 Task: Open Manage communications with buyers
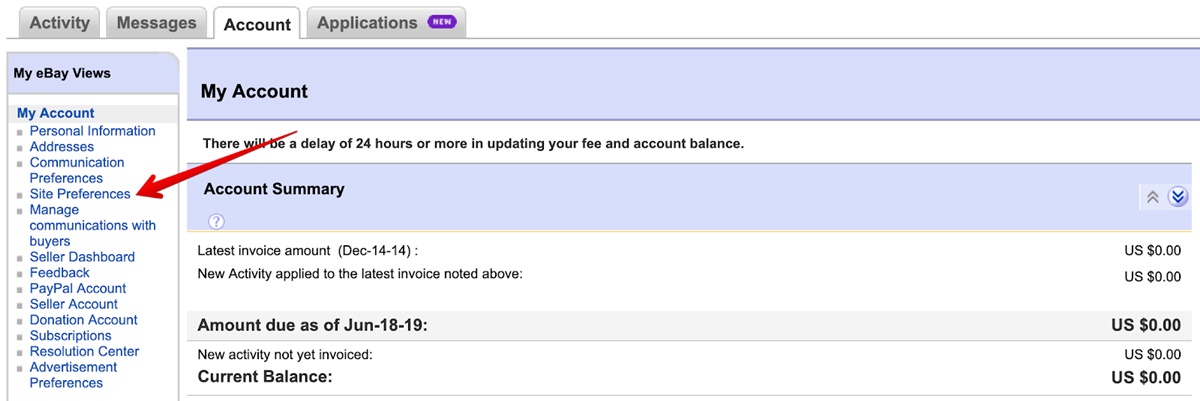tap(92, 225)
